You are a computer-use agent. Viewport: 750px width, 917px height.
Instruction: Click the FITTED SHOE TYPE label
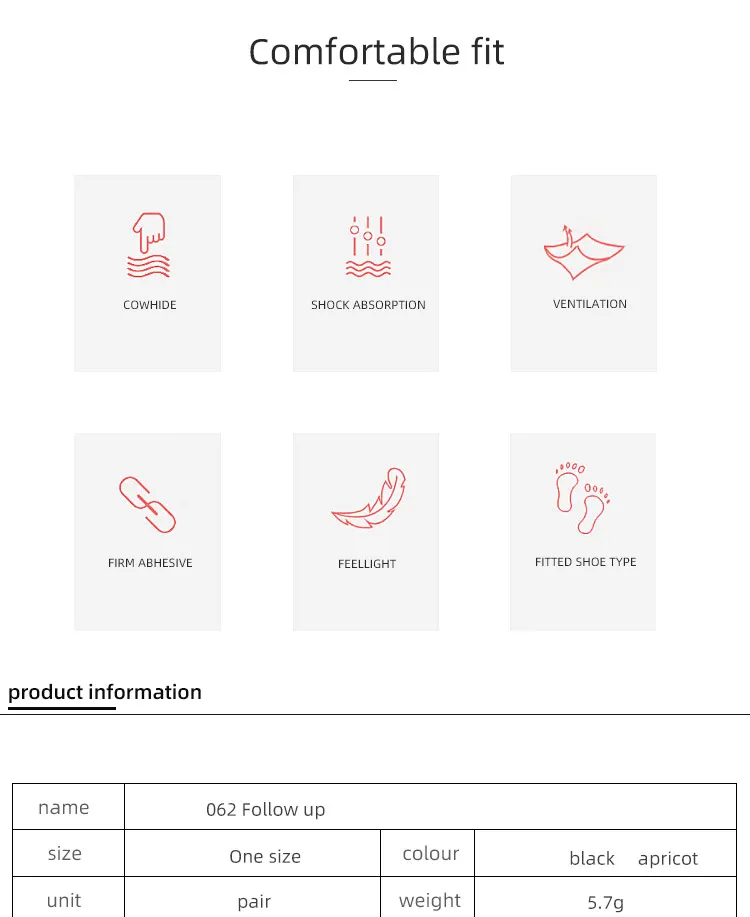point(585,562)
